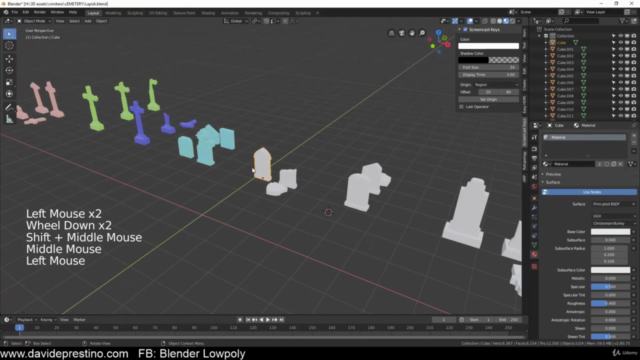
Task: Switch to rendered viewport shading
Action: (513, 21)
